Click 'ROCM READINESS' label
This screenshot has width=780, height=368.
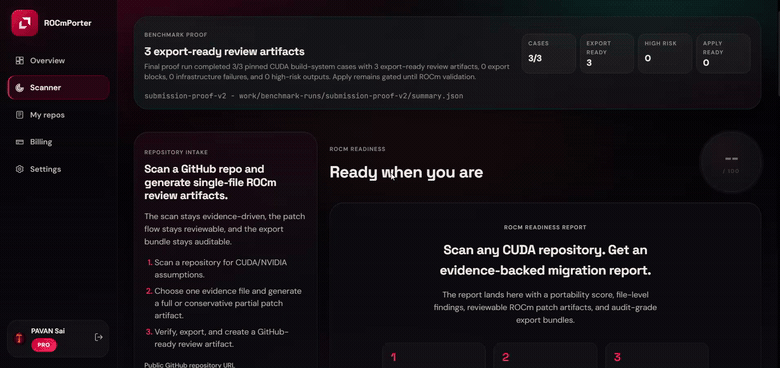click(357, 149)
